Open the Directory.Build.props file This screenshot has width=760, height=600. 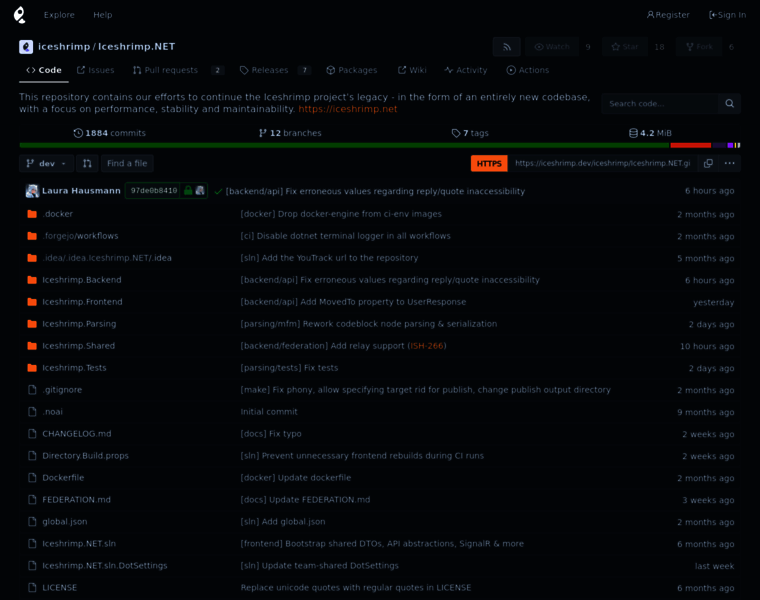[x=85, y=456]
